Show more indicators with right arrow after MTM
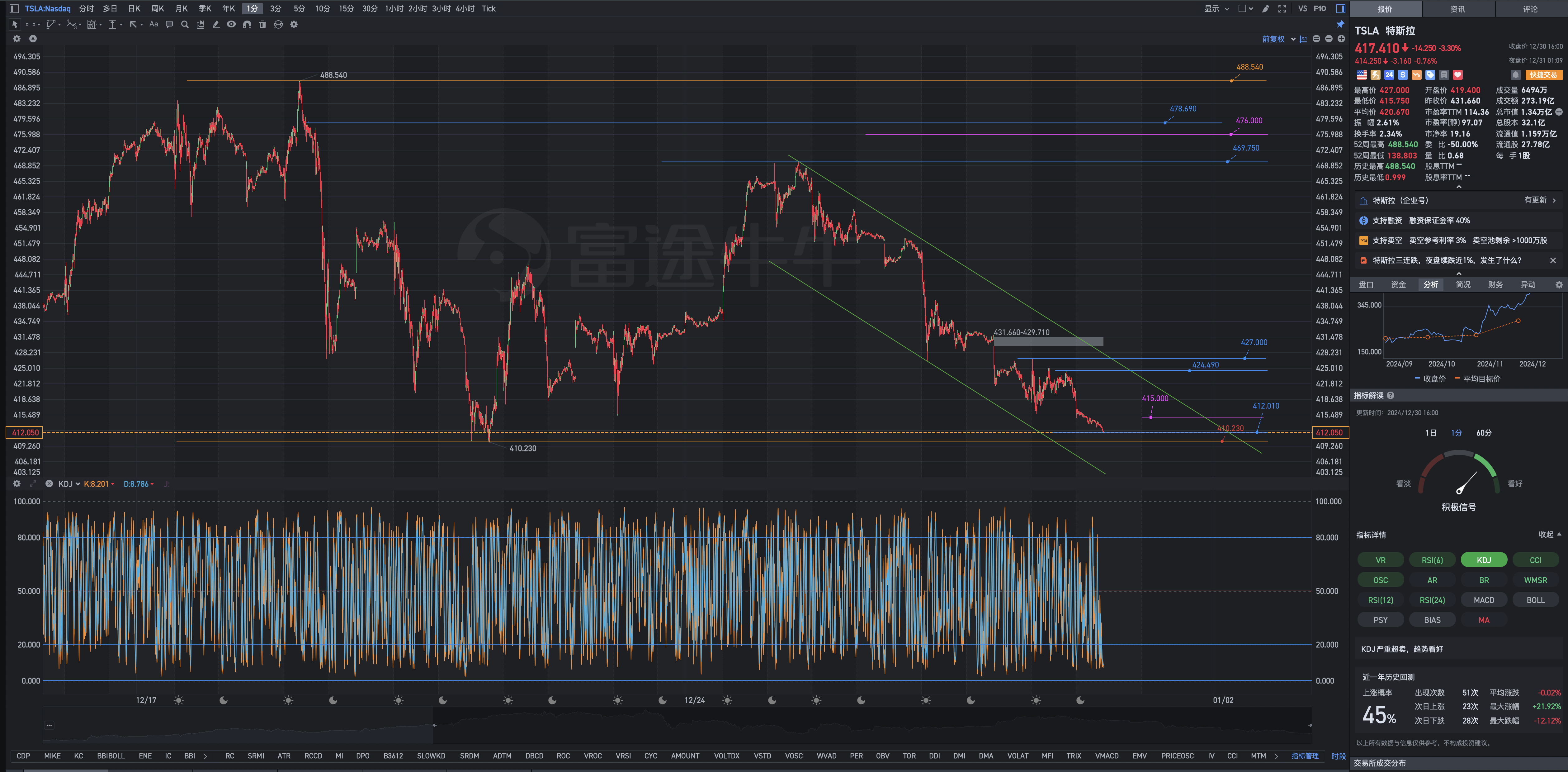The height and width of the screenshot is (772, 1568). [1277, 755]
